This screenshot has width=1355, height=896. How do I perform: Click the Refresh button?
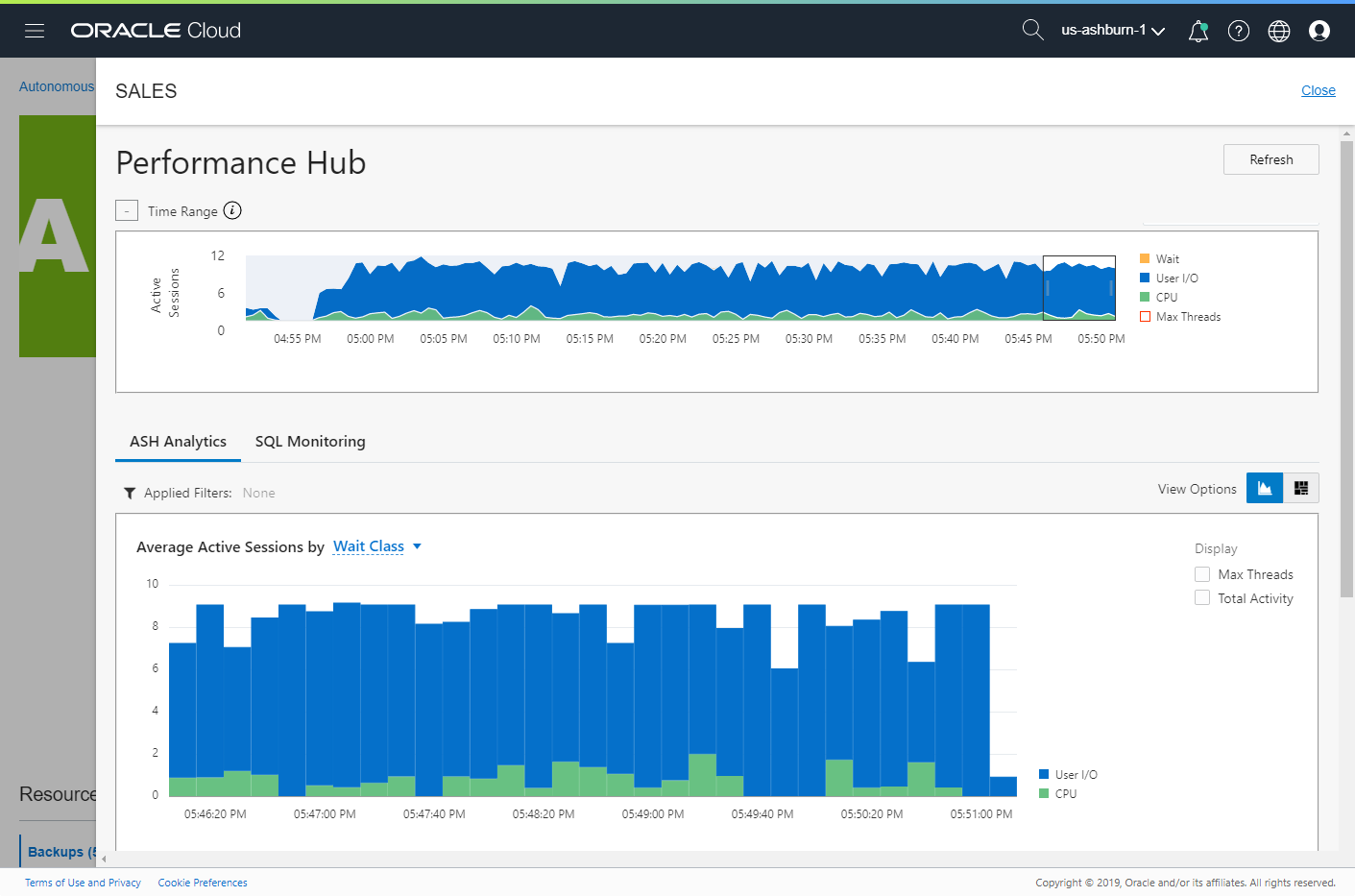point(1270,159)
